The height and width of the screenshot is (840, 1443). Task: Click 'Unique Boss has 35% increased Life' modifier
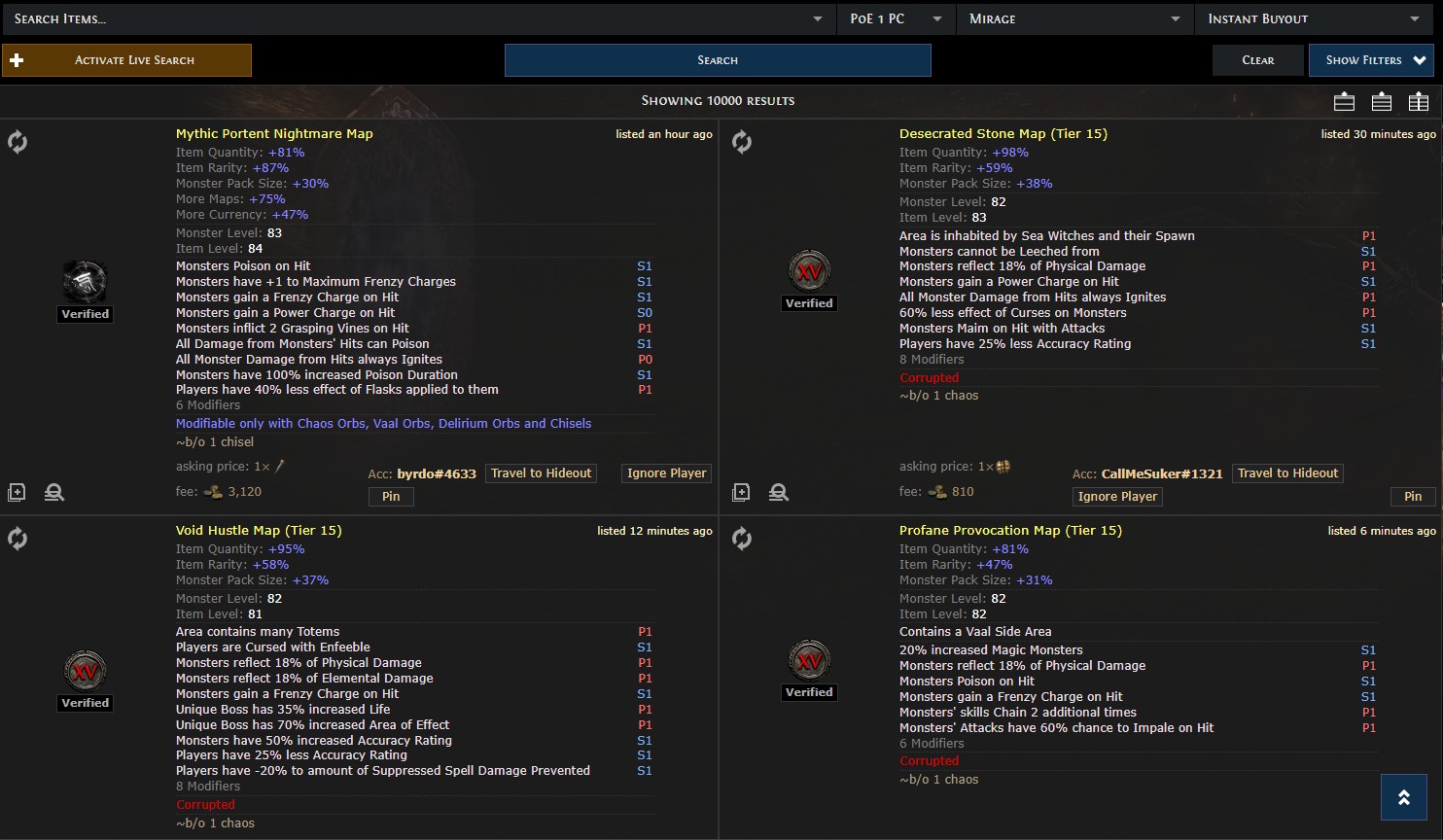283,710
